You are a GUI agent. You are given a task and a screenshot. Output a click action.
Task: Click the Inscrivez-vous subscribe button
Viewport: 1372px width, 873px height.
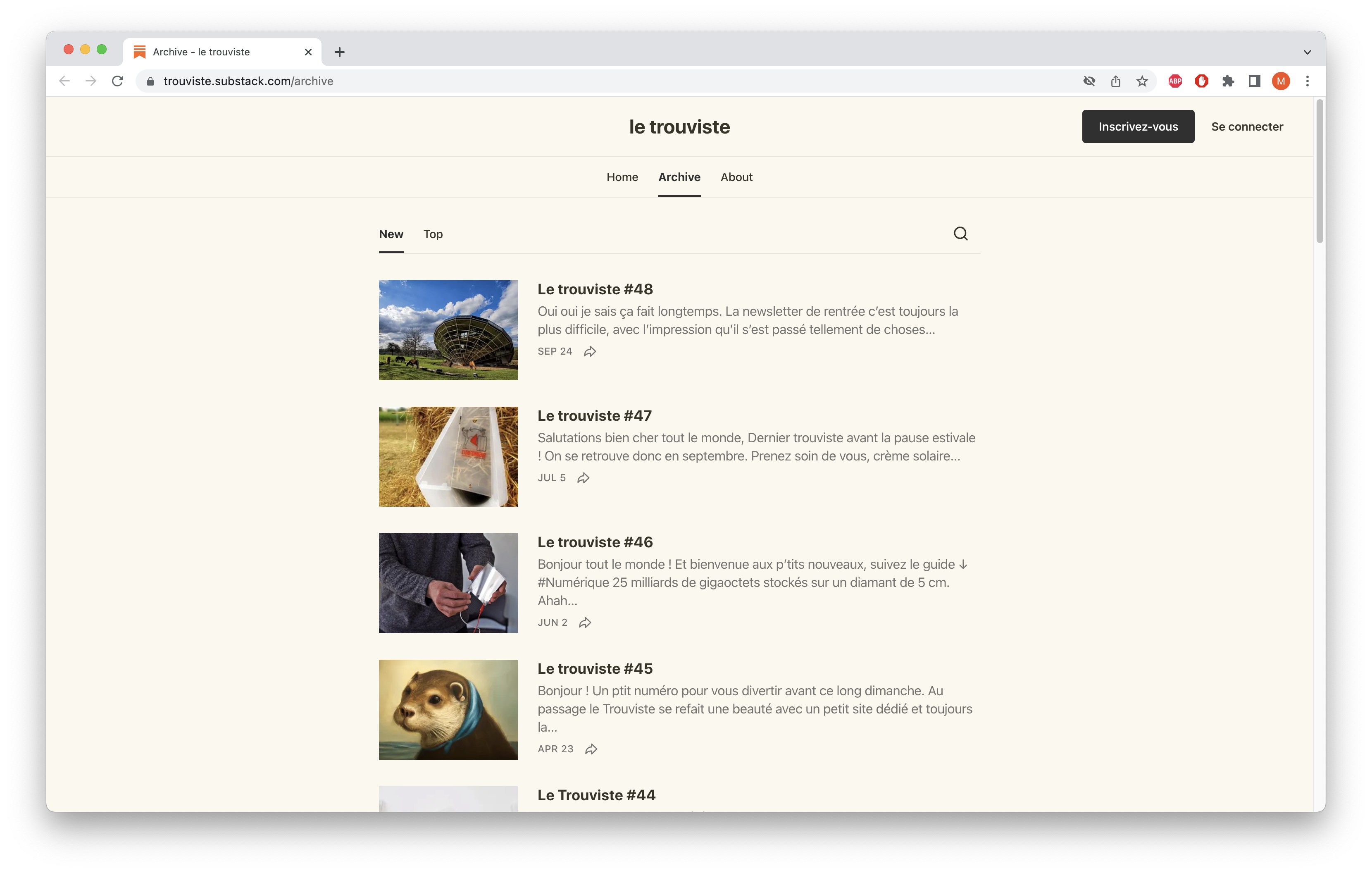1138,126
